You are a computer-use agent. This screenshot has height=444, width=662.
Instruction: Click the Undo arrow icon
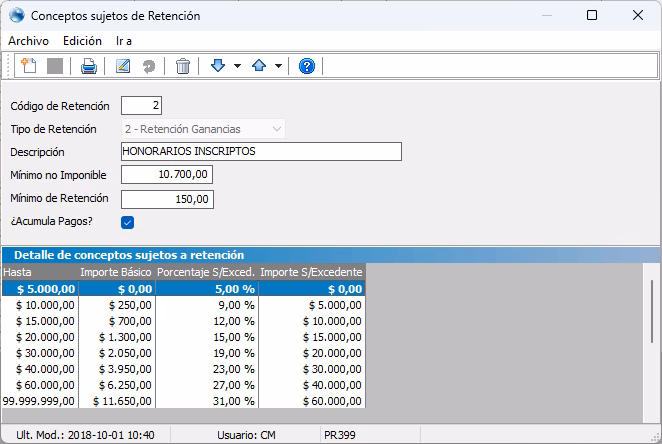[149, 66]
